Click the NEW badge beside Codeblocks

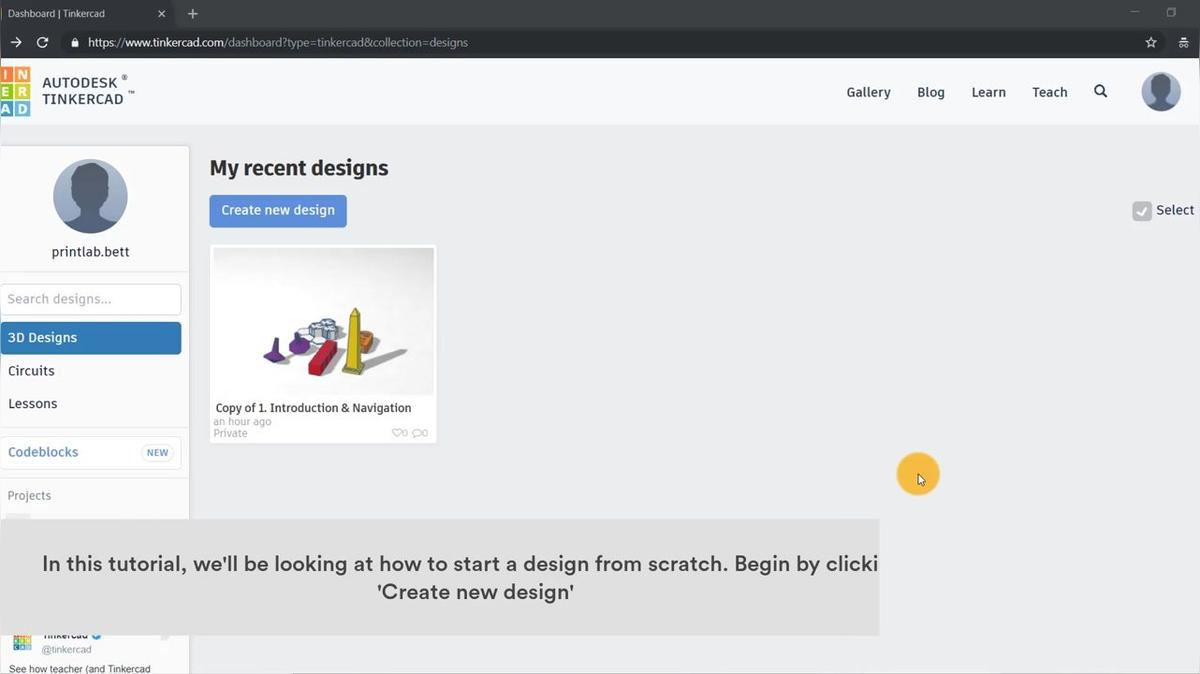pyautogui.click(x=158, y=453)
